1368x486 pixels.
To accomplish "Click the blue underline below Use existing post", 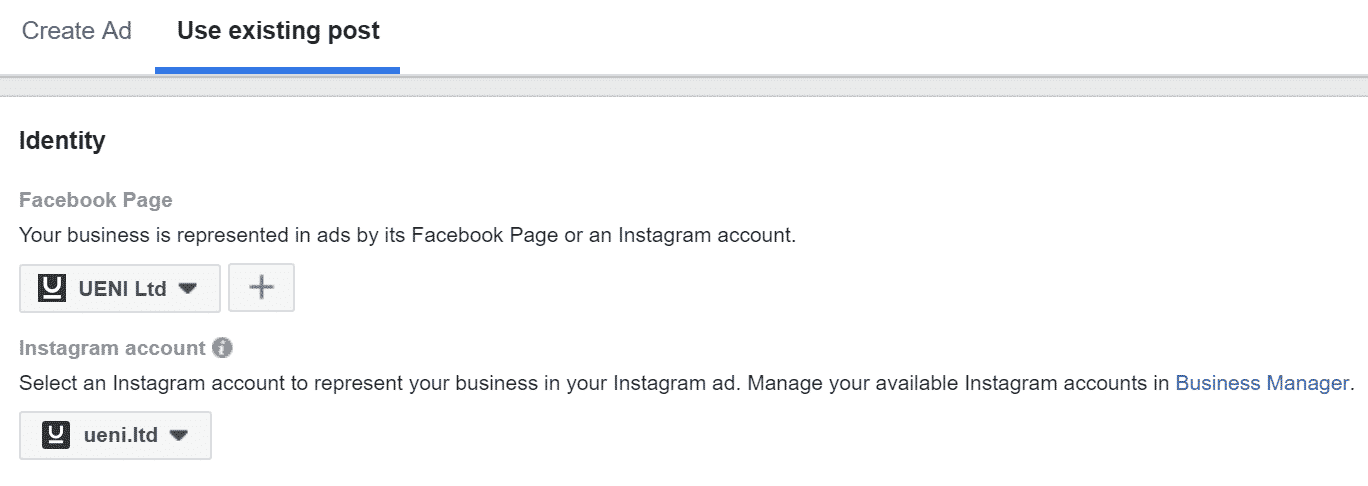I will (277, 70).
